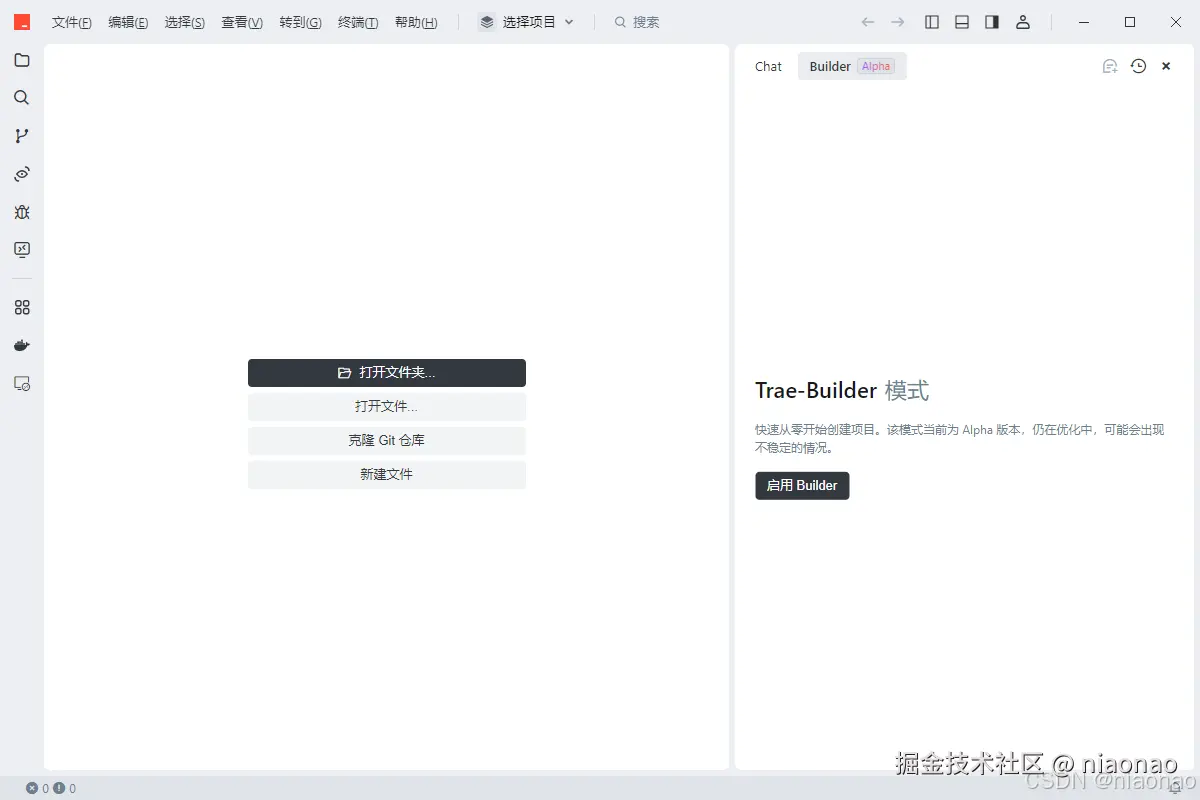
Task: Open the 终端 menu
Action: pos(358,21)
